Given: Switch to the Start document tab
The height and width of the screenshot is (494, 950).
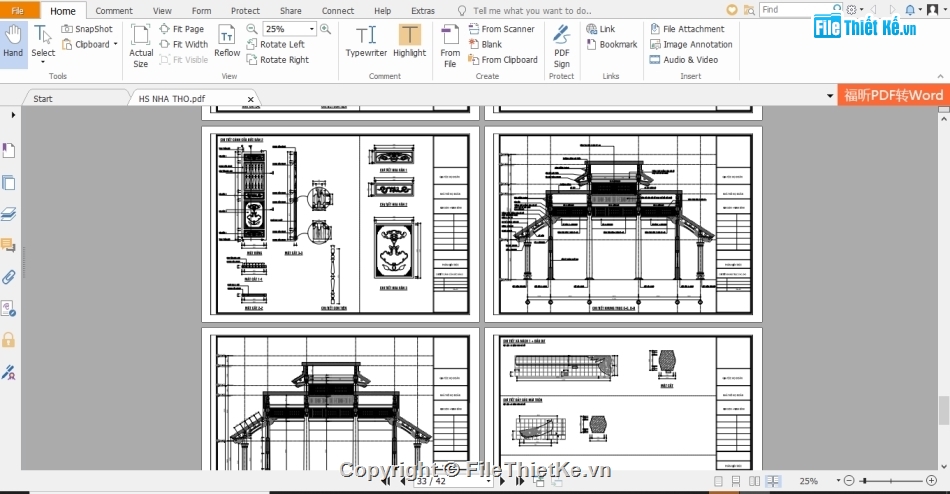Looking at the screenshot, I should [x=43, y=98].
